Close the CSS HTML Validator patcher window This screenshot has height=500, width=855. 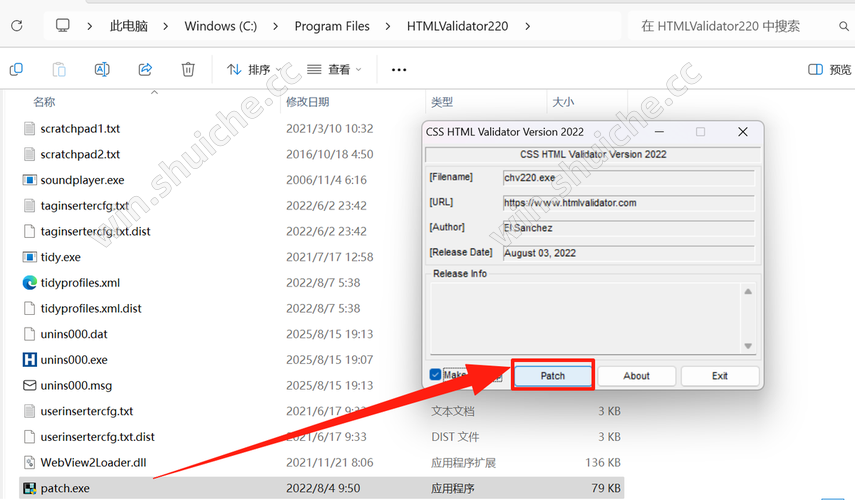pyautogui.click(x=743, y=132)
